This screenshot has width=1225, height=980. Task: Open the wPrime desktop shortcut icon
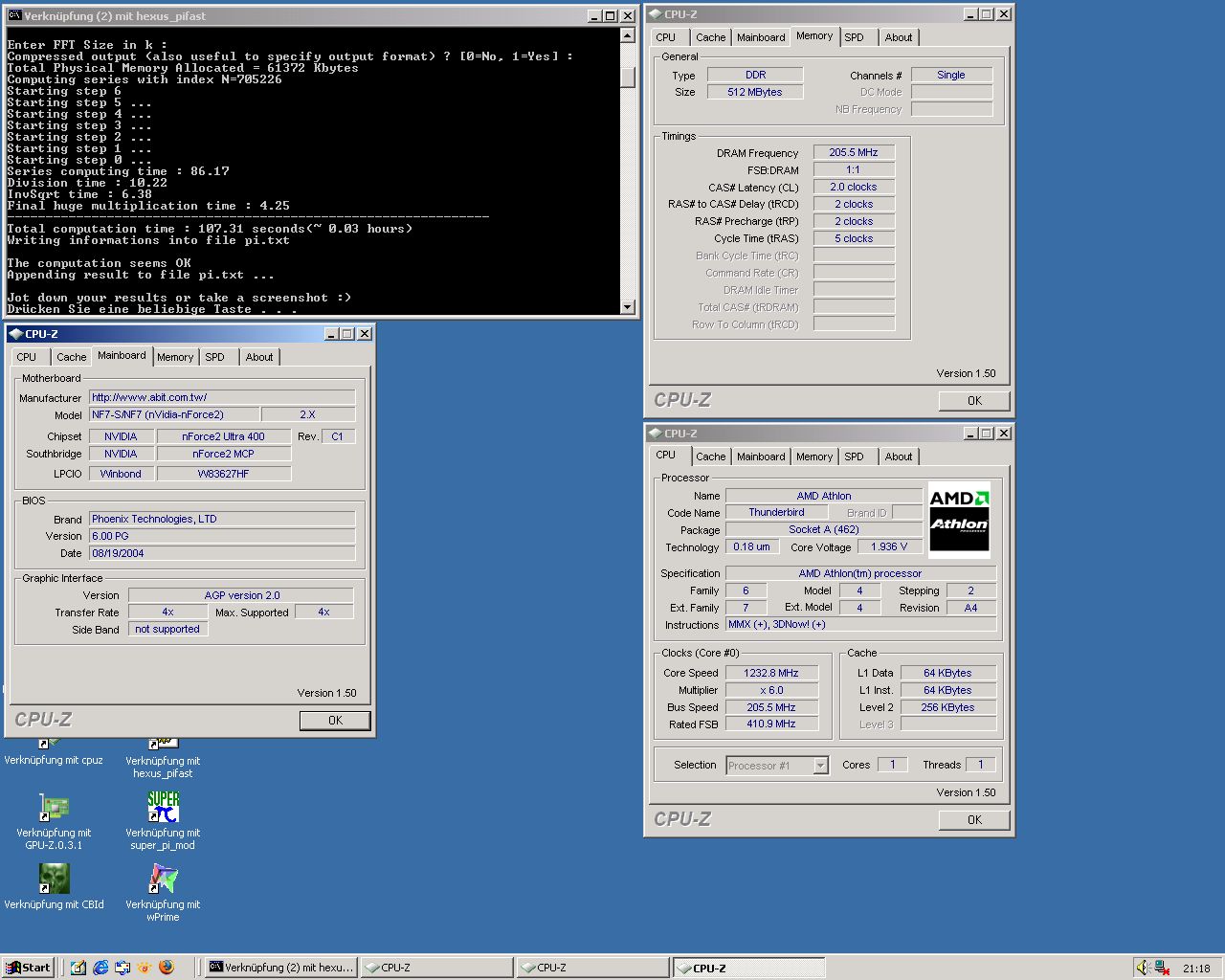point(163,879)
